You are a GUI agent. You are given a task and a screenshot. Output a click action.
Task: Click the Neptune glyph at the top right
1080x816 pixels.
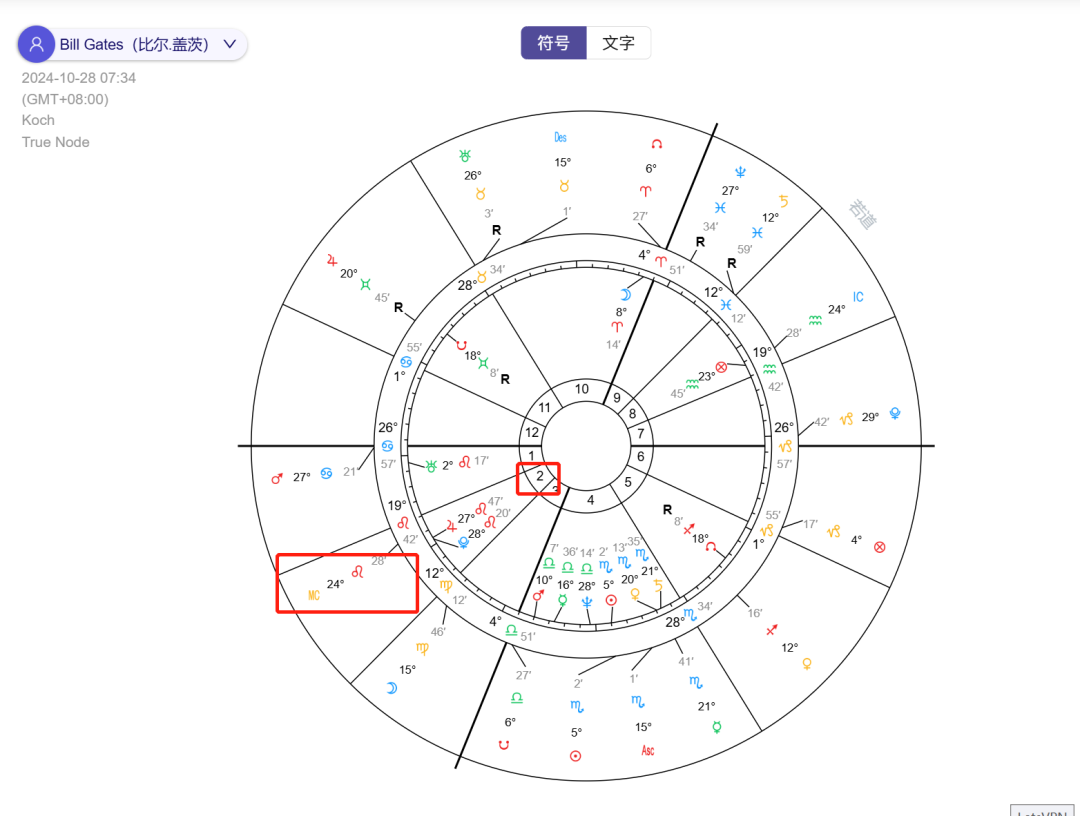(738, 172)
